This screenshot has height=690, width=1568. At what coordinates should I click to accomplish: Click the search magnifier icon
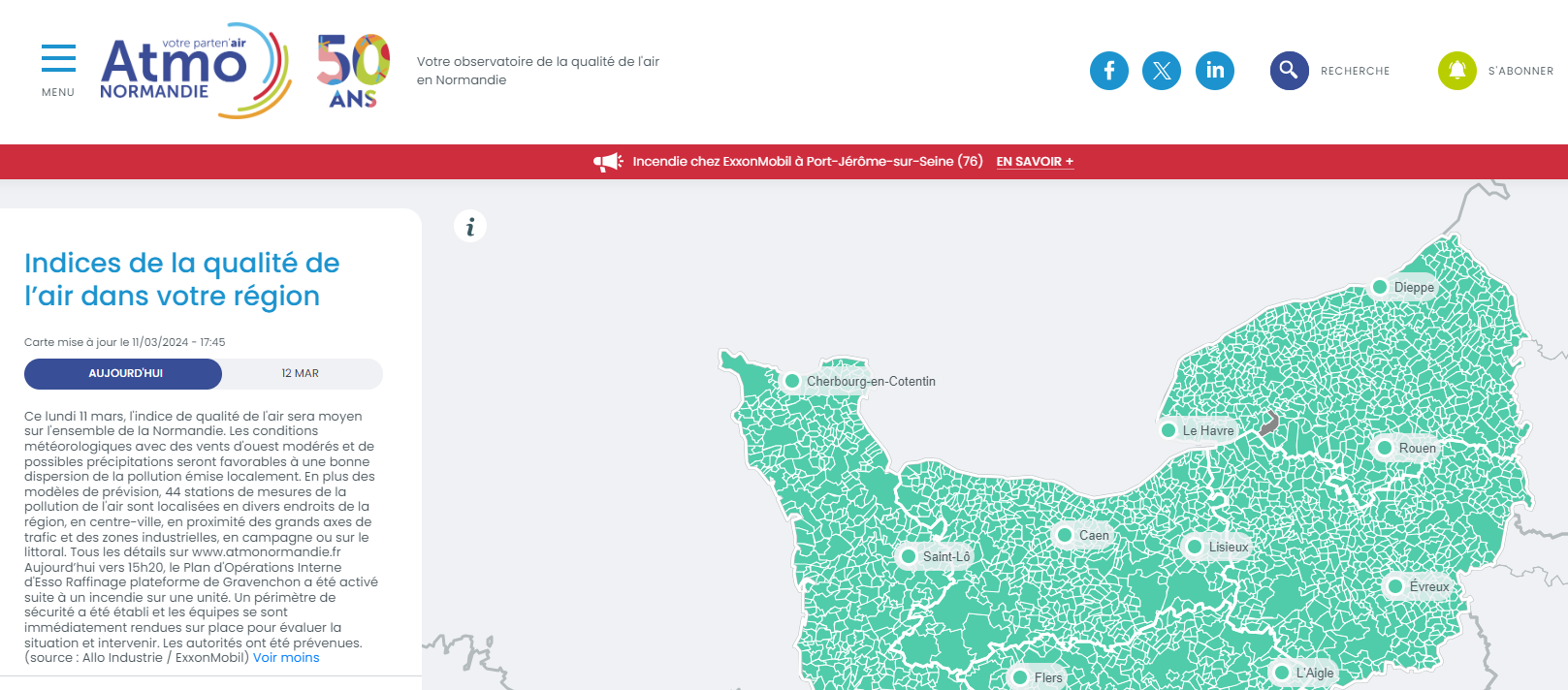coord(1289,71)
